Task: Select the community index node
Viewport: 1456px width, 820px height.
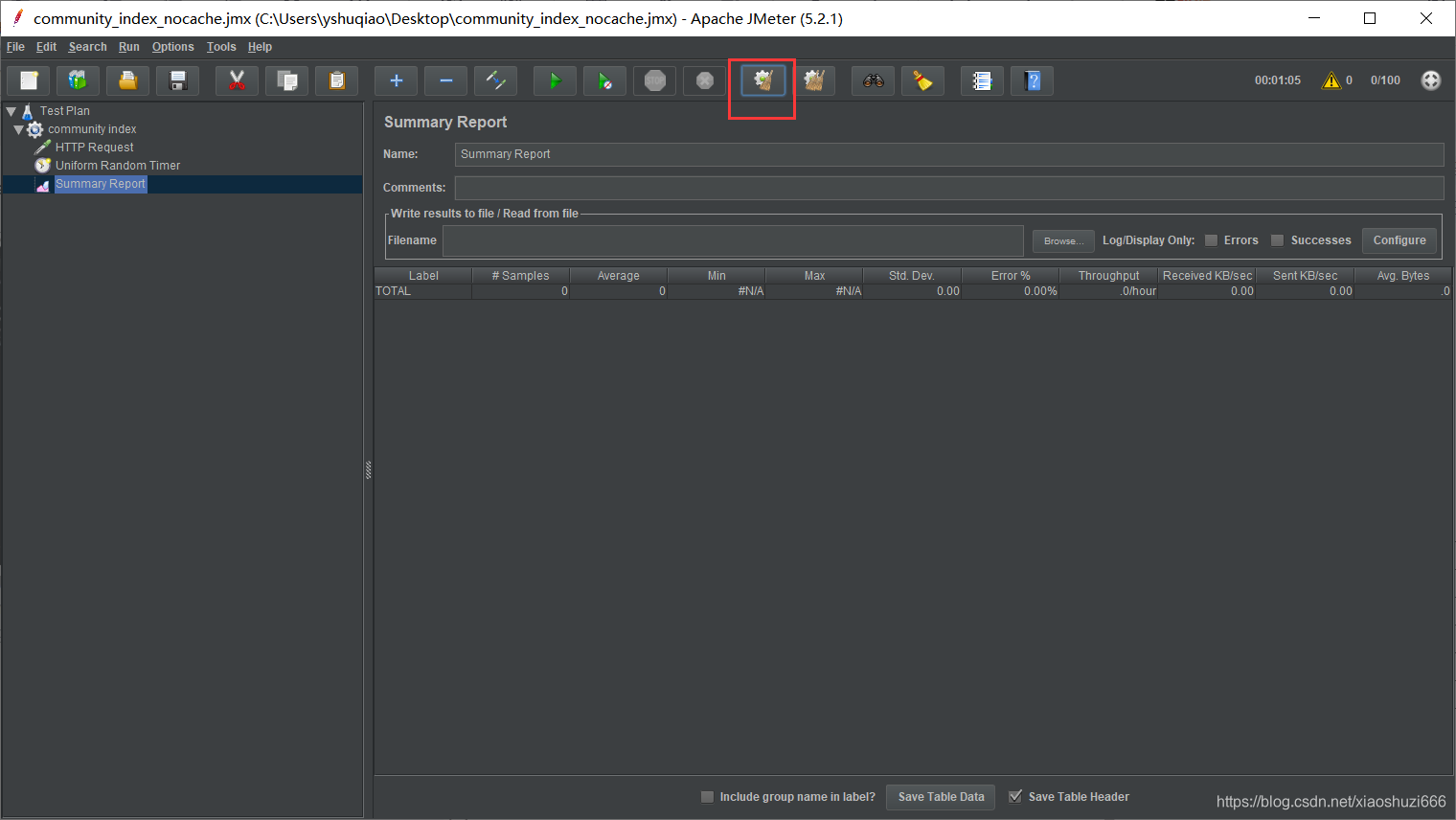Action: (92, 129)
